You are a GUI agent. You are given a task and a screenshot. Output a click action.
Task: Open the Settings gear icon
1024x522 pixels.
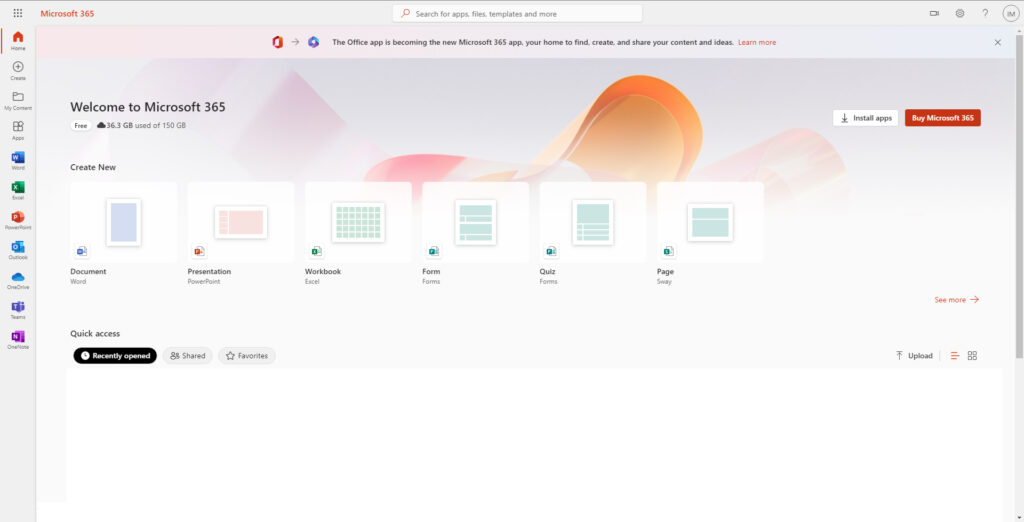[960, 13]
